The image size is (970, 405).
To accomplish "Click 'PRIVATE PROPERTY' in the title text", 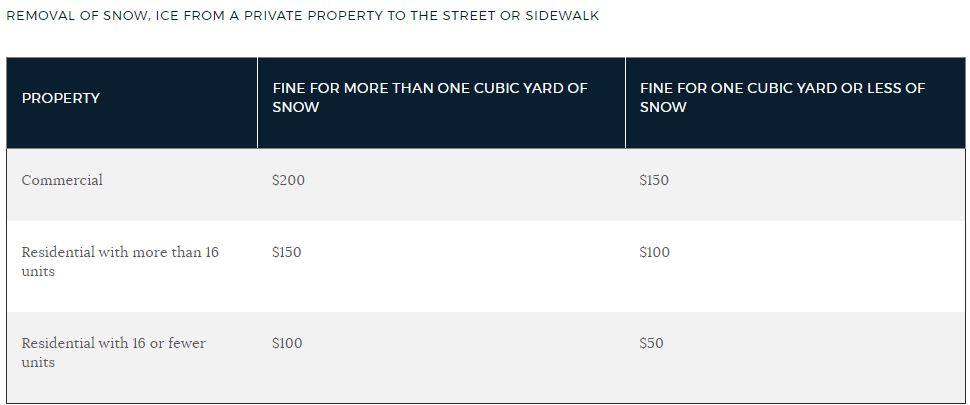I will coord(314,16).
